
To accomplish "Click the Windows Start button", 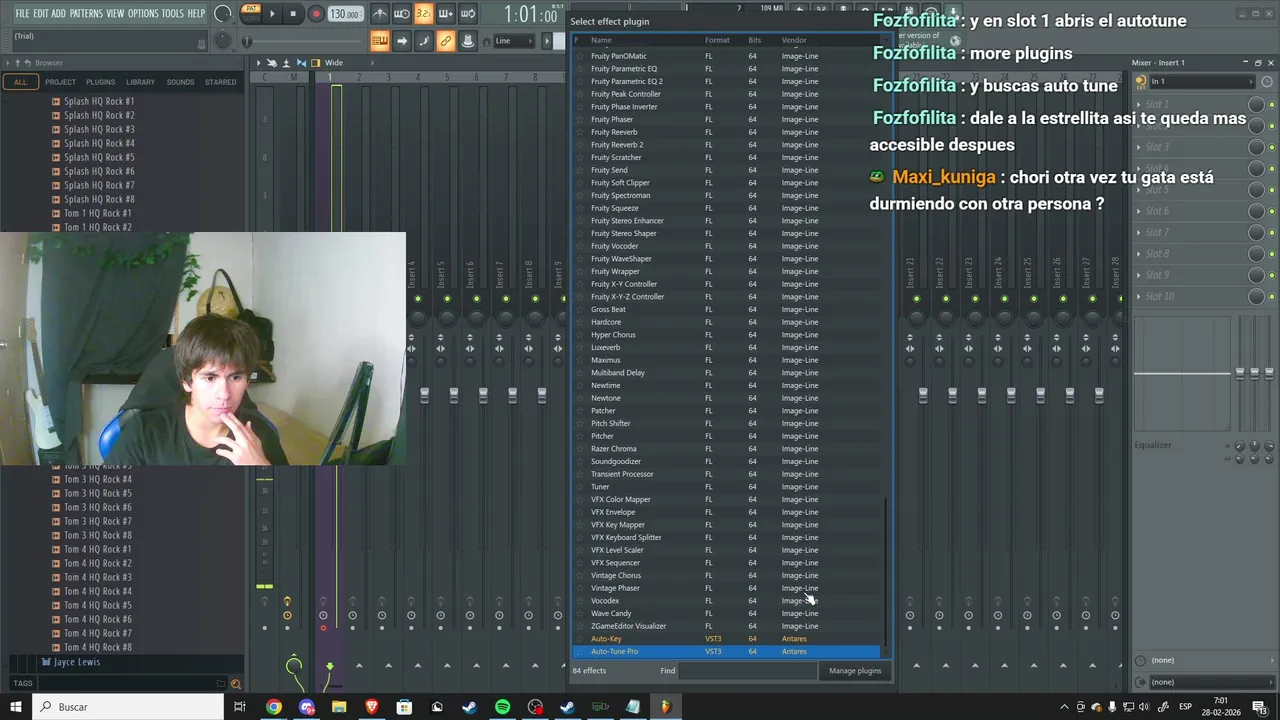I will tap(16, 707).
